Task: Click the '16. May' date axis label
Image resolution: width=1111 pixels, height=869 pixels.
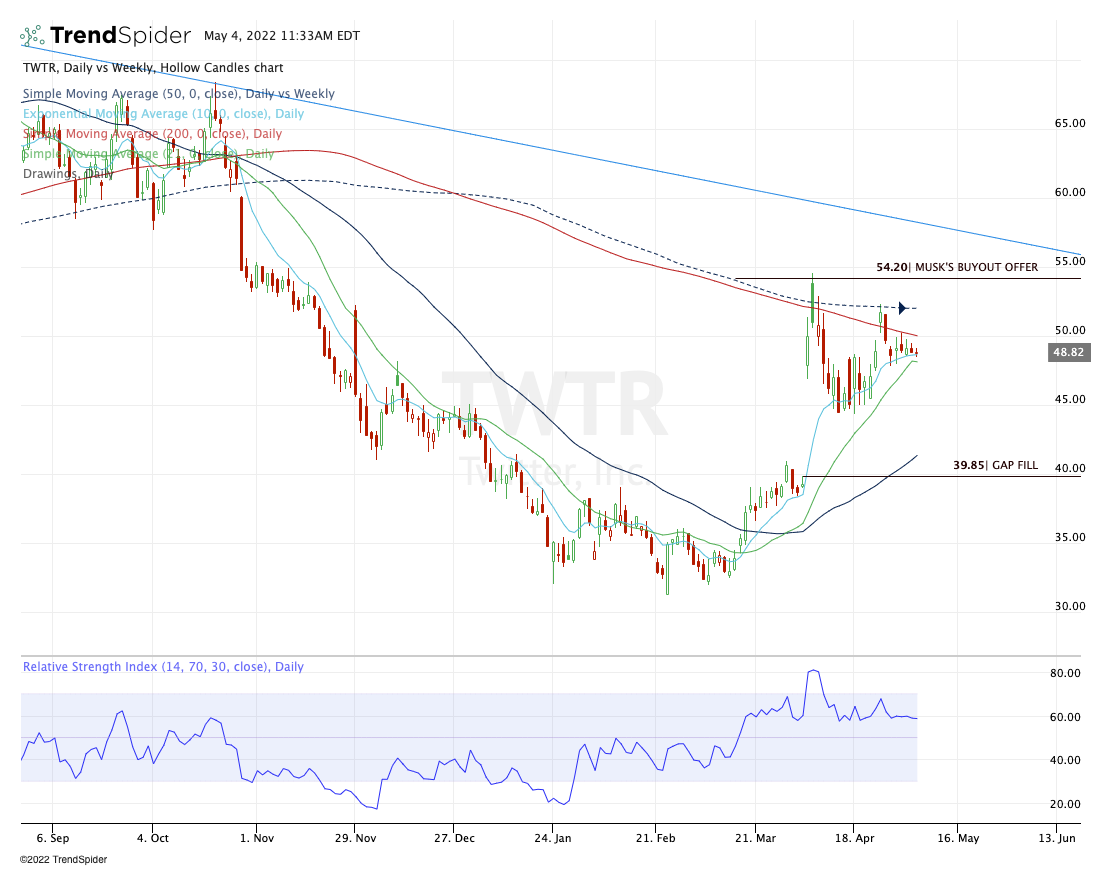Action: click(958, 838)
